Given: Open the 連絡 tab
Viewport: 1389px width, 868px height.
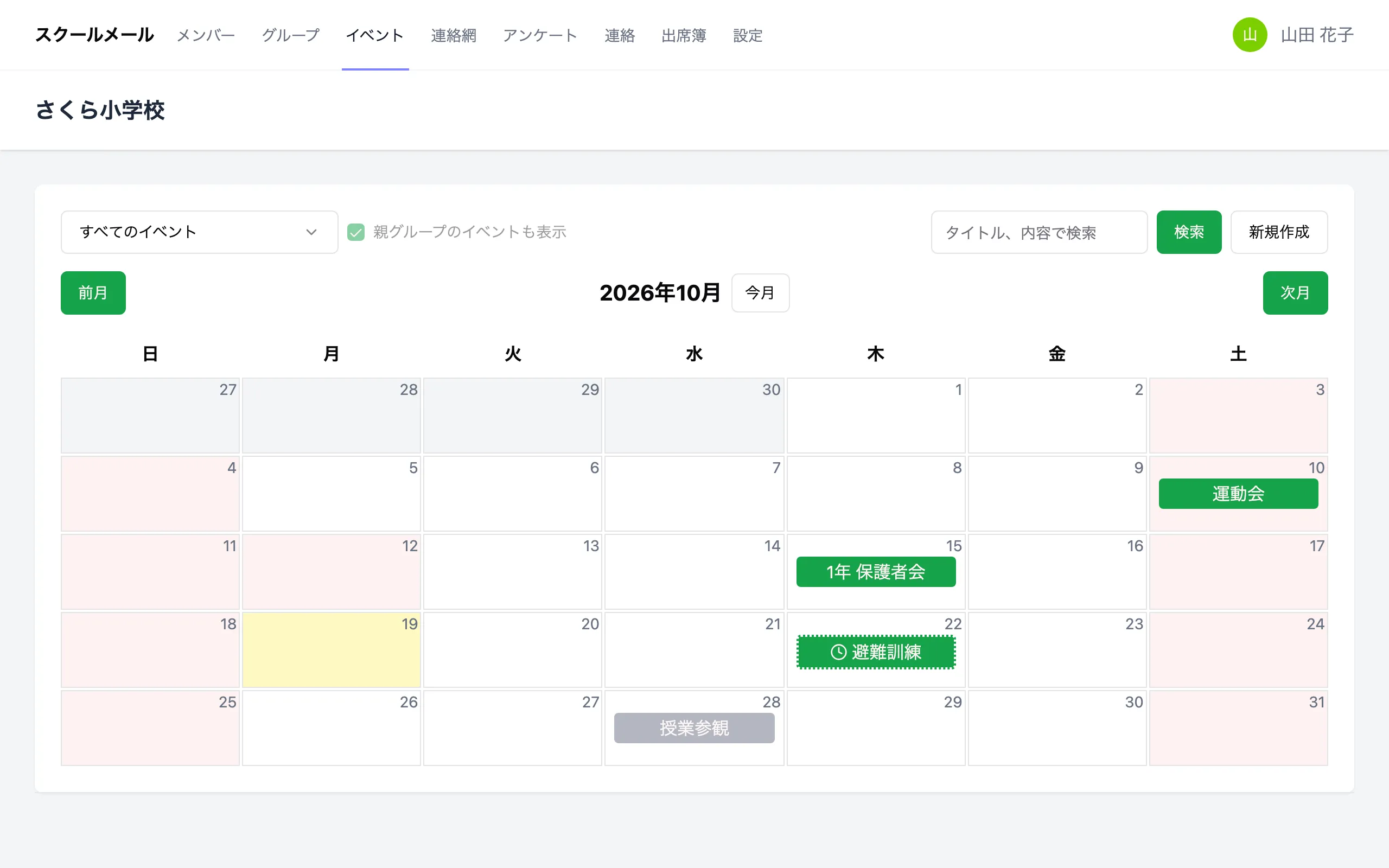Looking at the screenshot, I should (619, 35).
